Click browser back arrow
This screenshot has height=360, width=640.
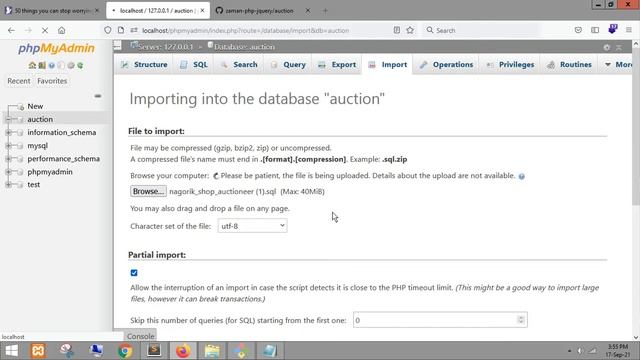(11, 30)
